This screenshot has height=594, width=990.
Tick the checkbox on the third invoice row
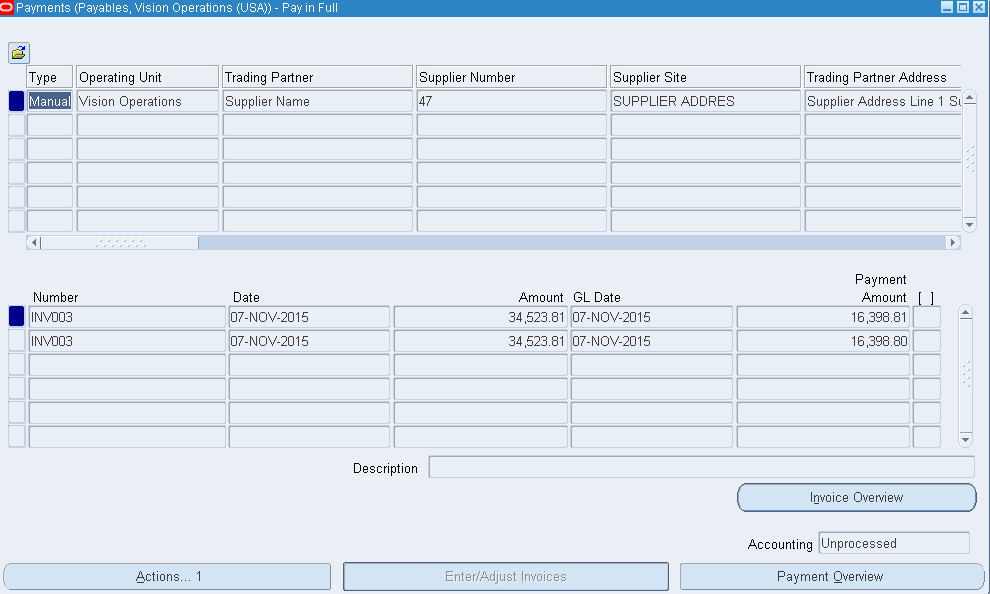[926, 365]
